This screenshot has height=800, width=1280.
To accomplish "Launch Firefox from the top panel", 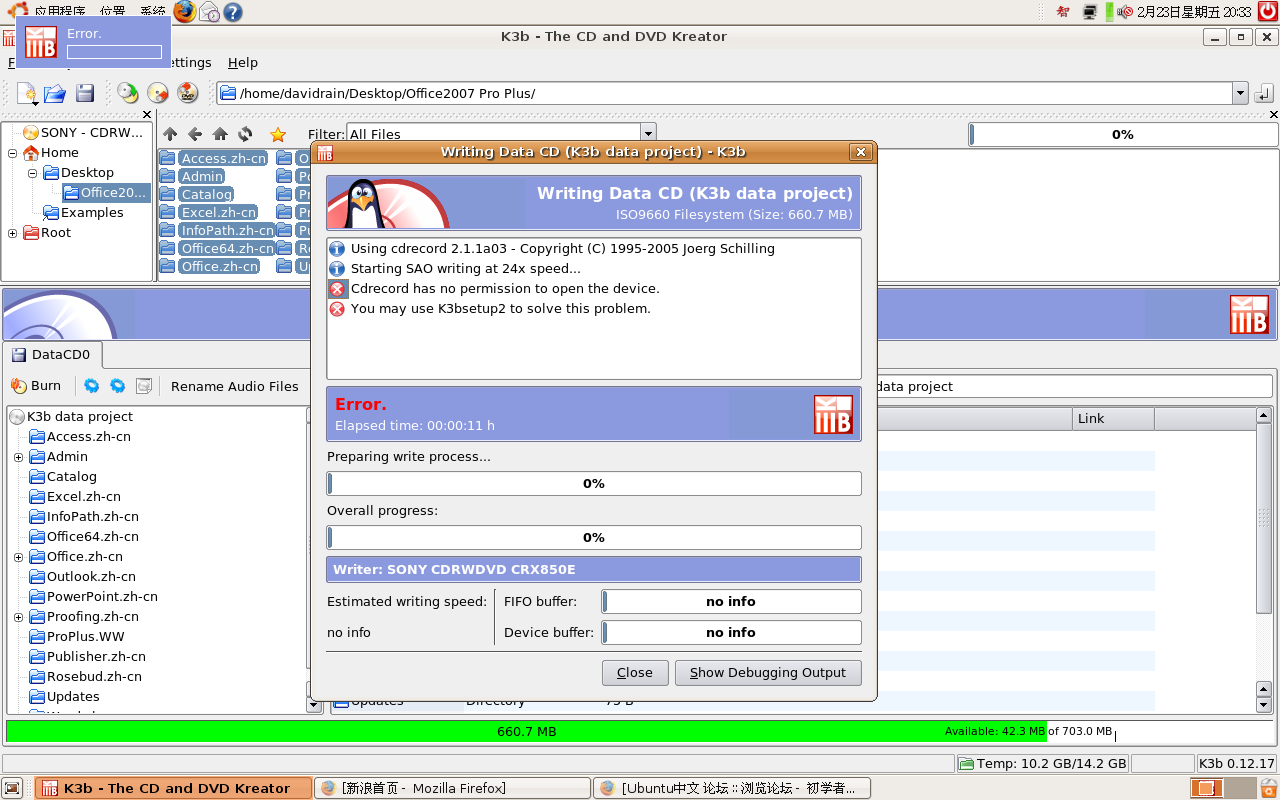I will (185, 12).
